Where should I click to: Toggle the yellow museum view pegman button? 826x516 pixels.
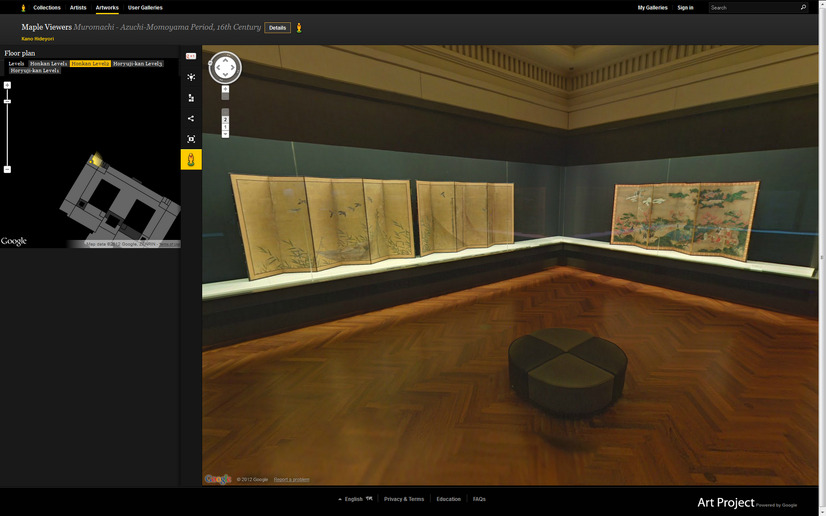pyautogui.click(x=191, y=160)
